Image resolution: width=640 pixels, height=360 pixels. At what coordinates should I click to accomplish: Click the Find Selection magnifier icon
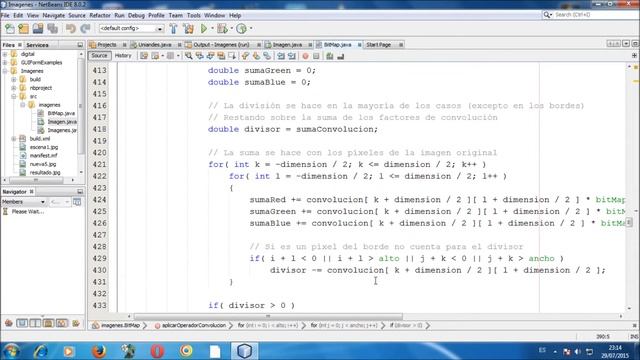coord(189,56)
